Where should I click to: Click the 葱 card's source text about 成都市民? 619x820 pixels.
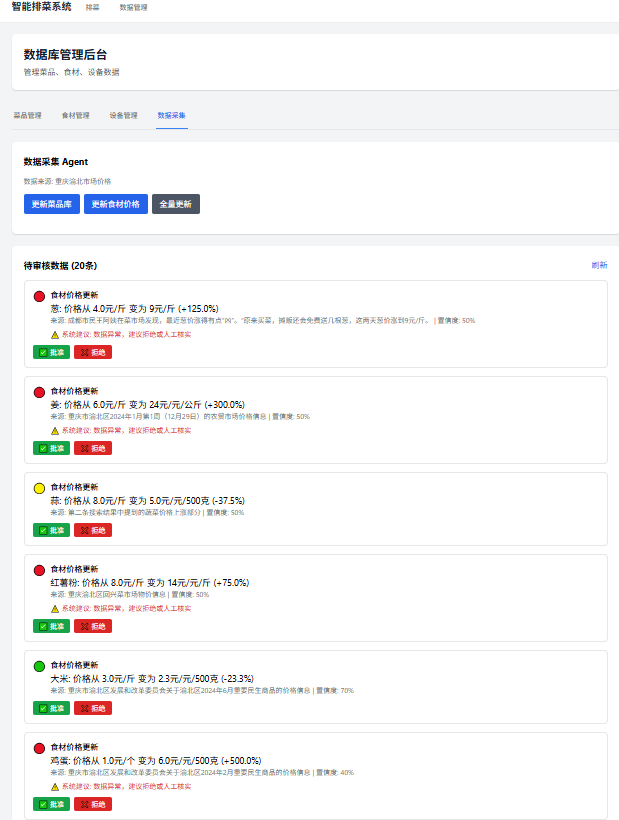coord(262,321)
